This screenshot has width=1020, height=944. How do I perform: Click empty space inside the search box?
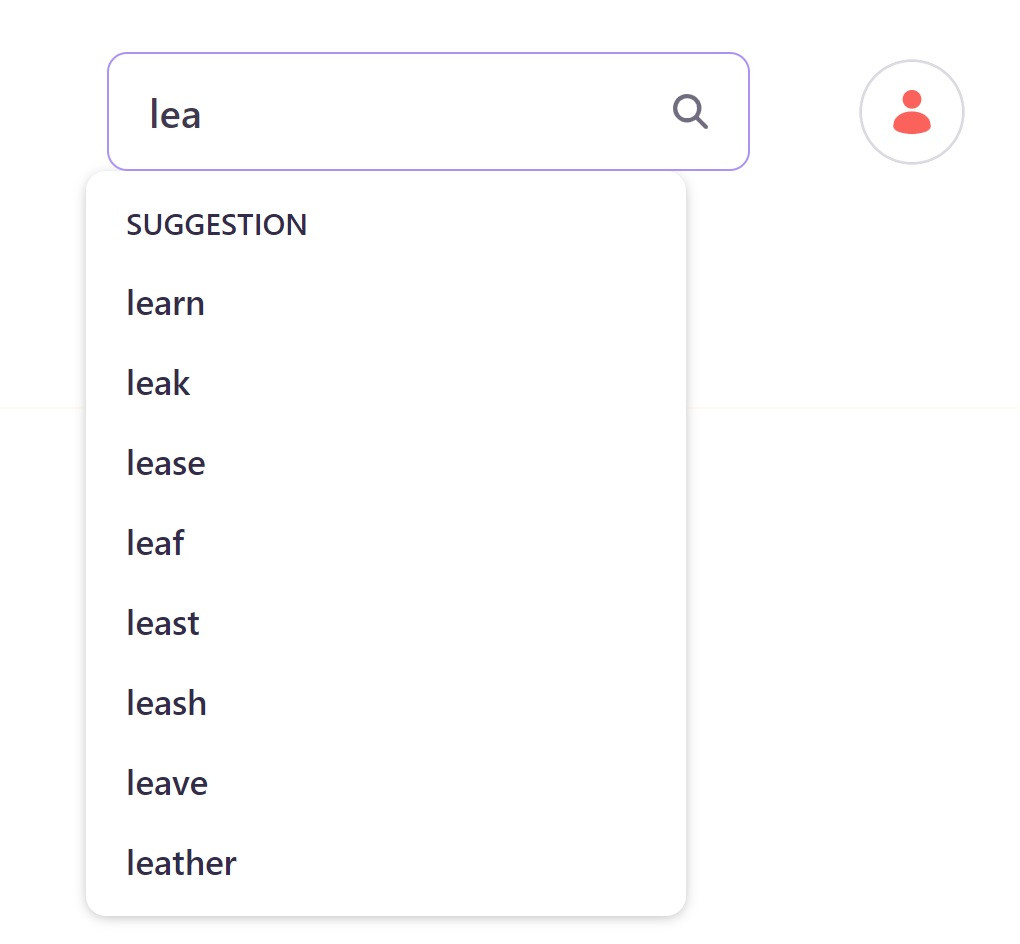coord(429,112)
